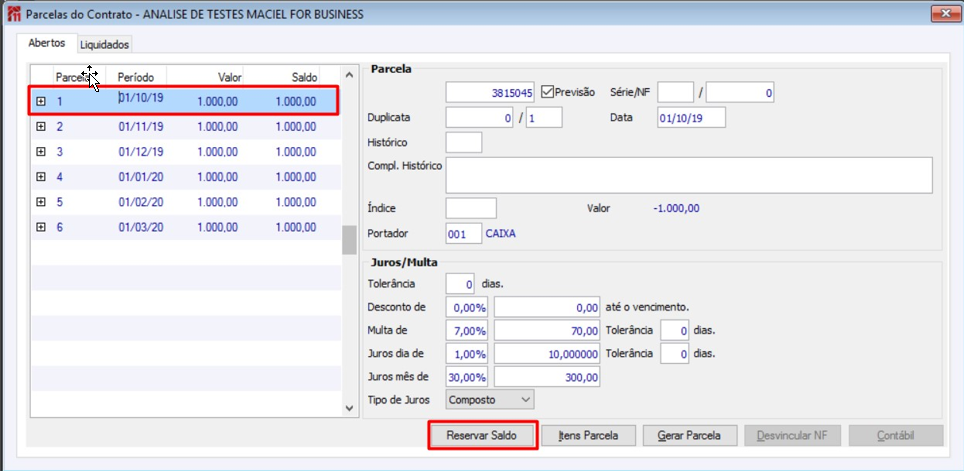Select period 01/12/19 cell
Viewport: 964px width, 471px height.
point(141,152)
